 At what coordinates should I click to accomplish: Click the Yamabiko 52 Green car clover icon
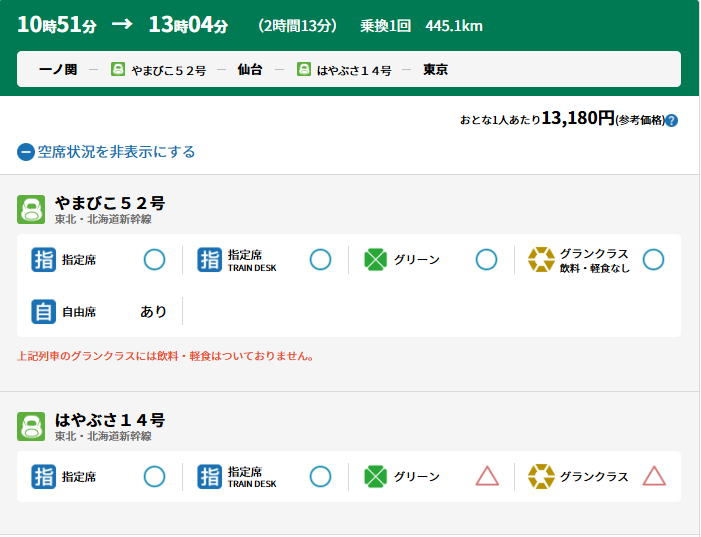375,260
